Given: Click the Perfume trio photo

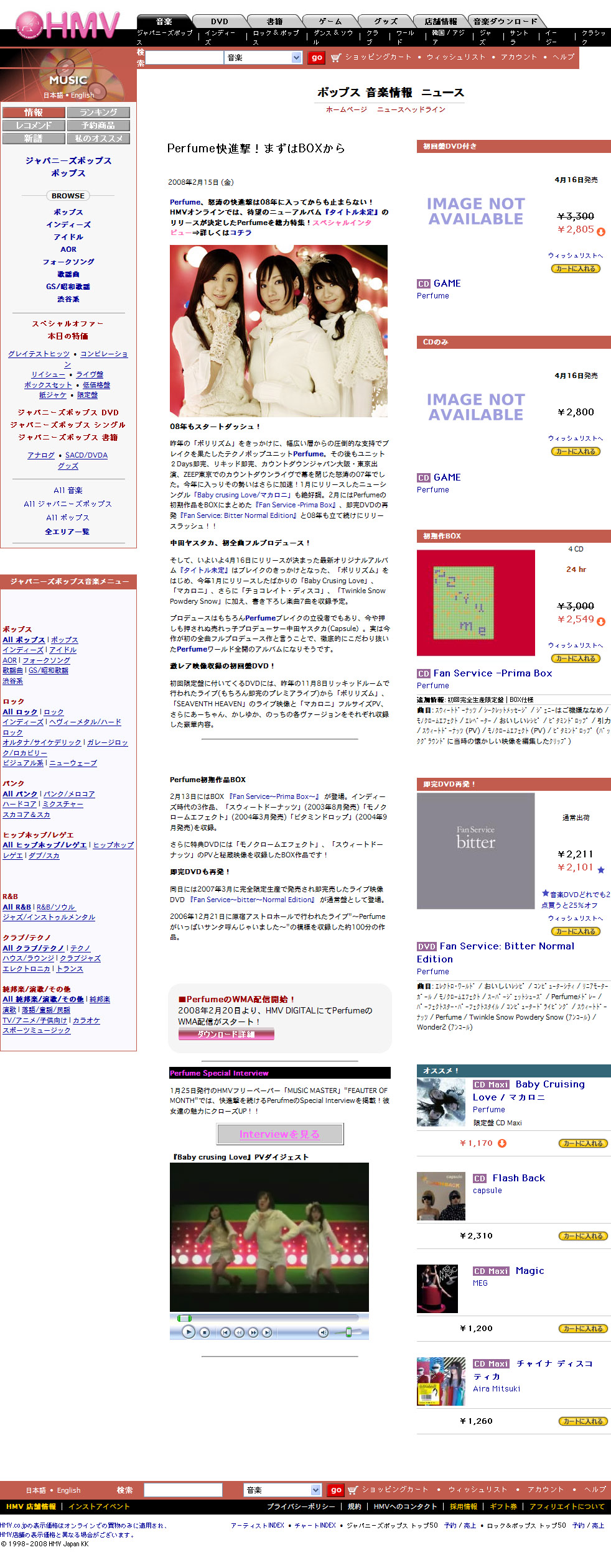Looking at the screenshot, I should pyautogui.click(x=279, y=331).
